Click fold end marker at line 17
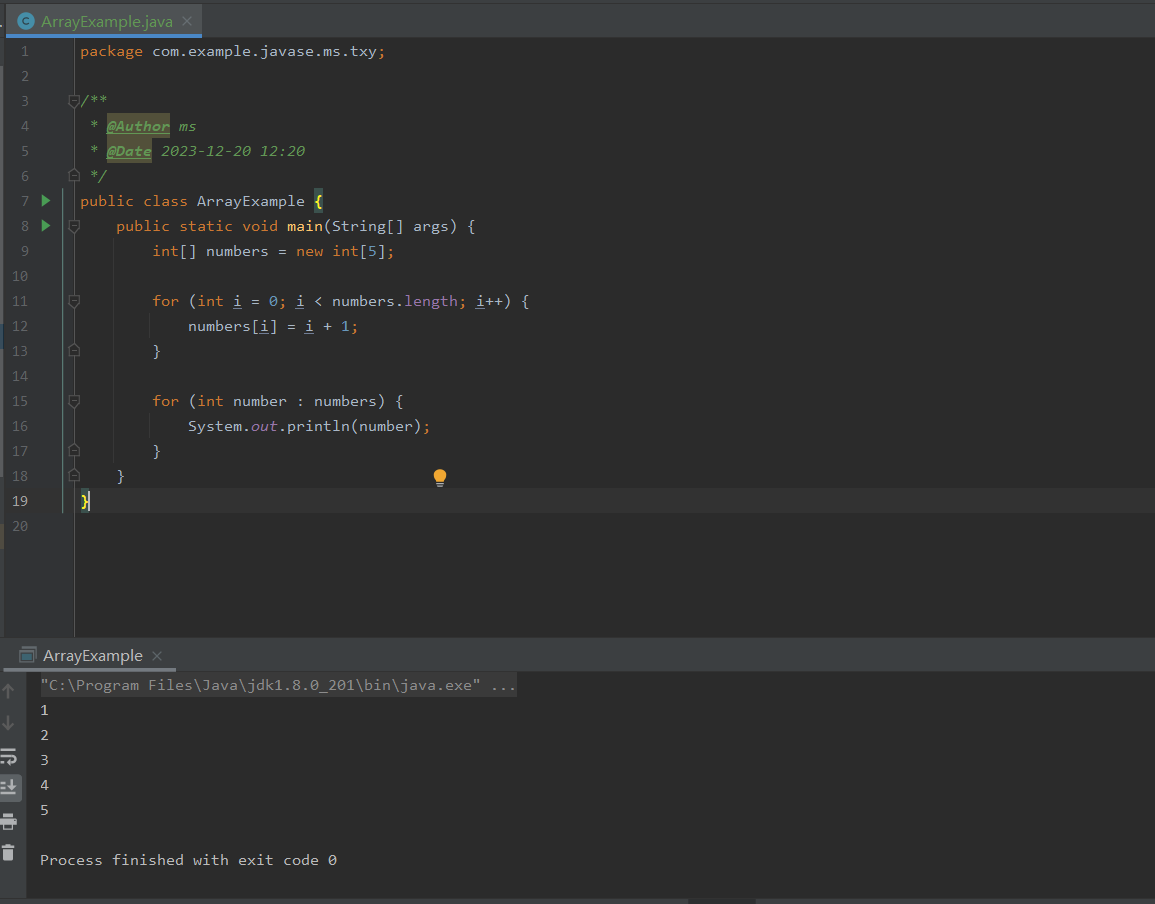Image resolution: width=1155 pixels, height=904 pixels. 74,450
